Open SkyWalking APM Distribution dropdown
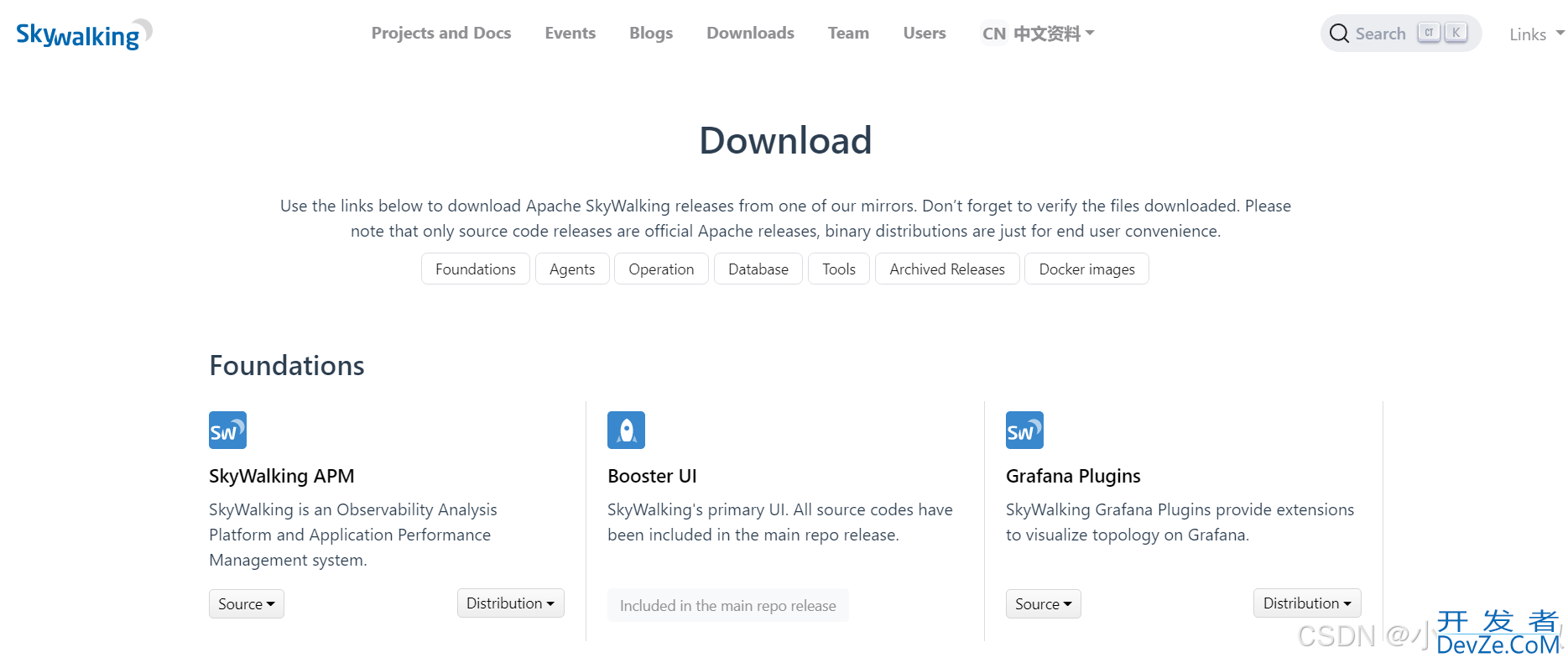Screen dimensions: 1568x663 coord(510,603)
